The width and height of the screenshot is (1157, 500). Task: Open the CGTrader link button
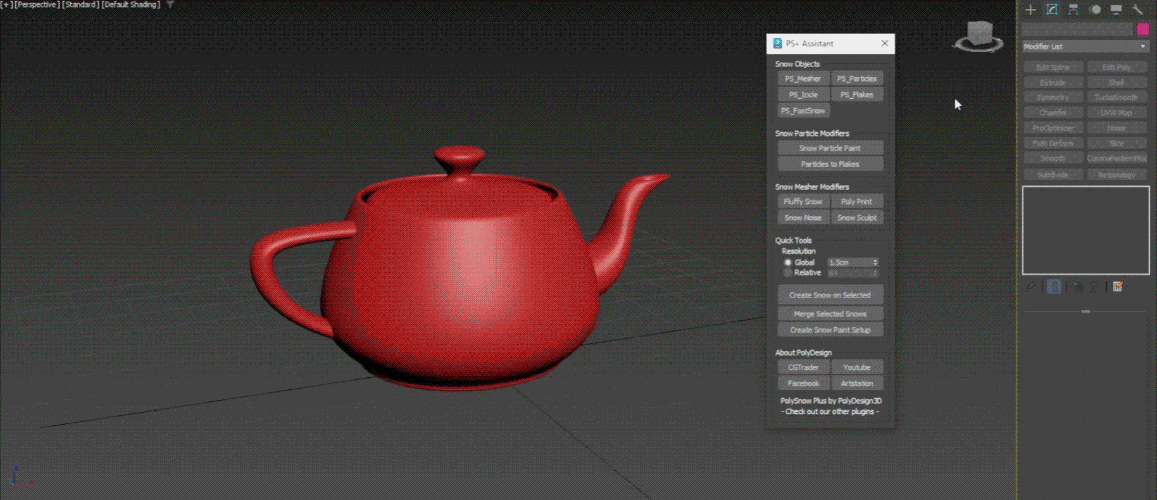click(804, 367)
